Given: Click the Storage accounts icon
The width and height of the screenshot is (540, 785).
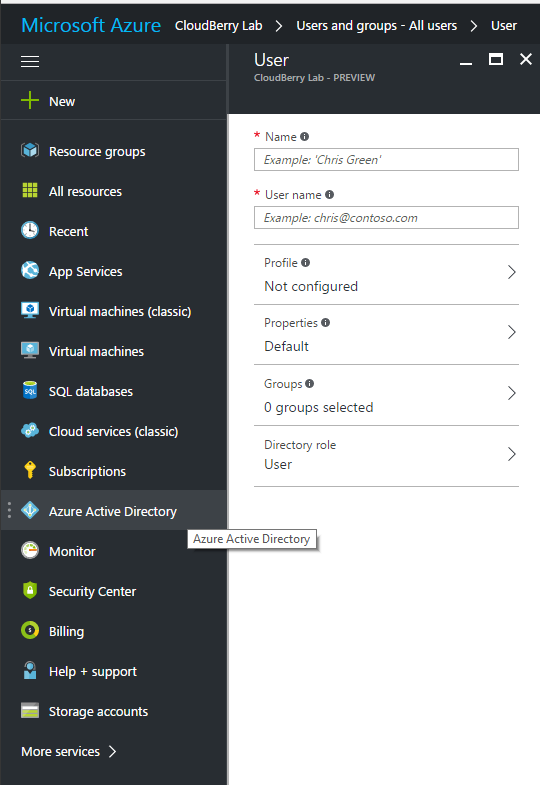Looking at the screenshot, I should click(30, 710).
